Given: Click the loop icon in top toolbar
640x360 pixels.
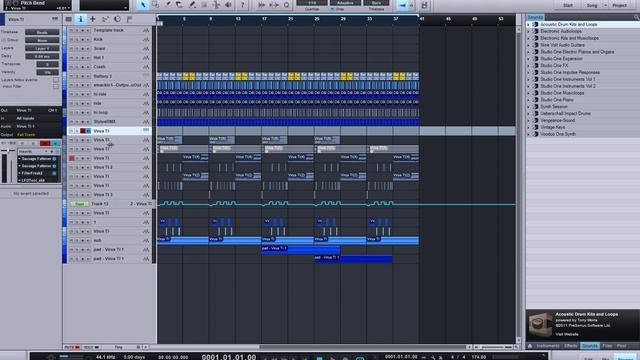Looking at the screenshot, I should pos(287,5).
